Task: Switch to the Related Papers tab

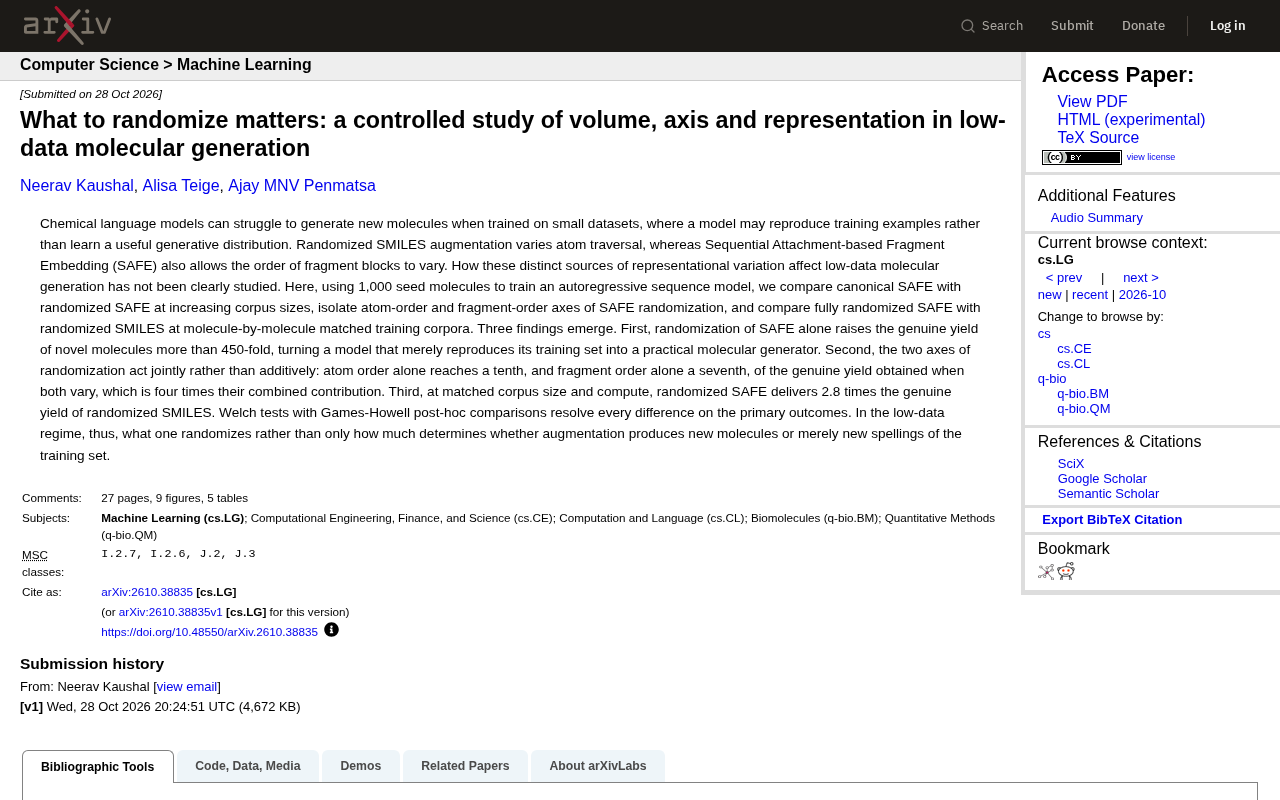Action: coord(465,766)
